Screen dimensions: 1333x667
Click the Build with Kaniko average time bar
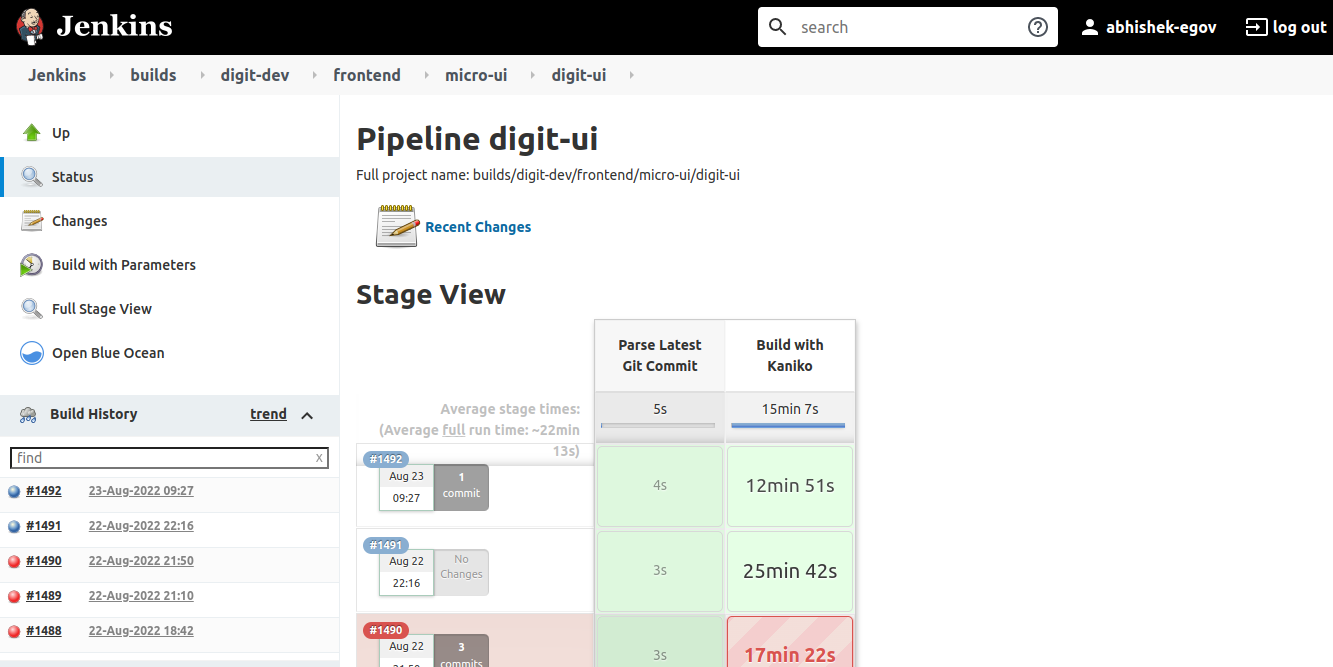[788, 425]
